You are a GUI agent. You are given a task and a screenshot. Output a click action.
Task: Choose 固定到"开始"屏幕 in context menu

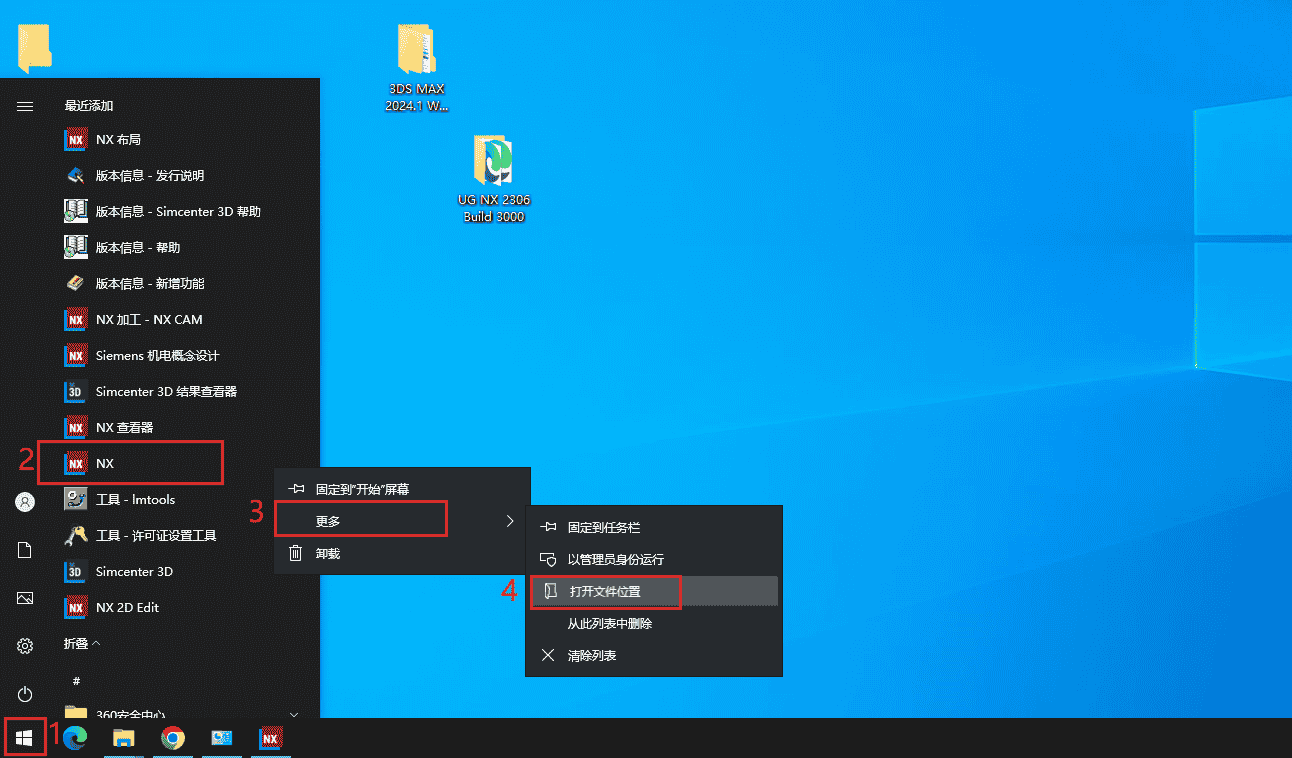pyautogui.click(x=402, y=489)
